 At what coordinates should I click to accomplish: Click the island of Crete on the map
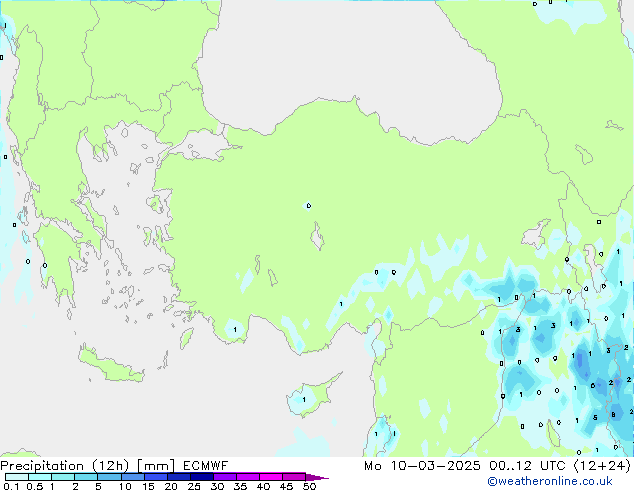tap(110, 365)
